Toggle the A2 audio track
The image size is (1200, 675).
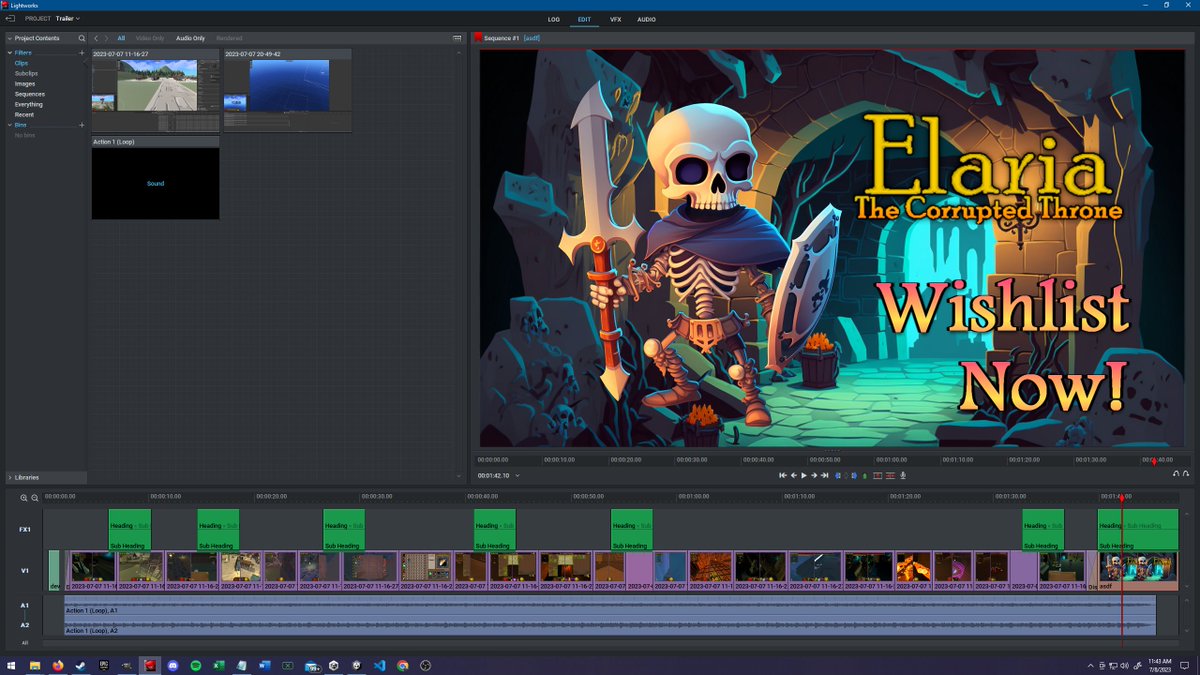pos(25,625)
